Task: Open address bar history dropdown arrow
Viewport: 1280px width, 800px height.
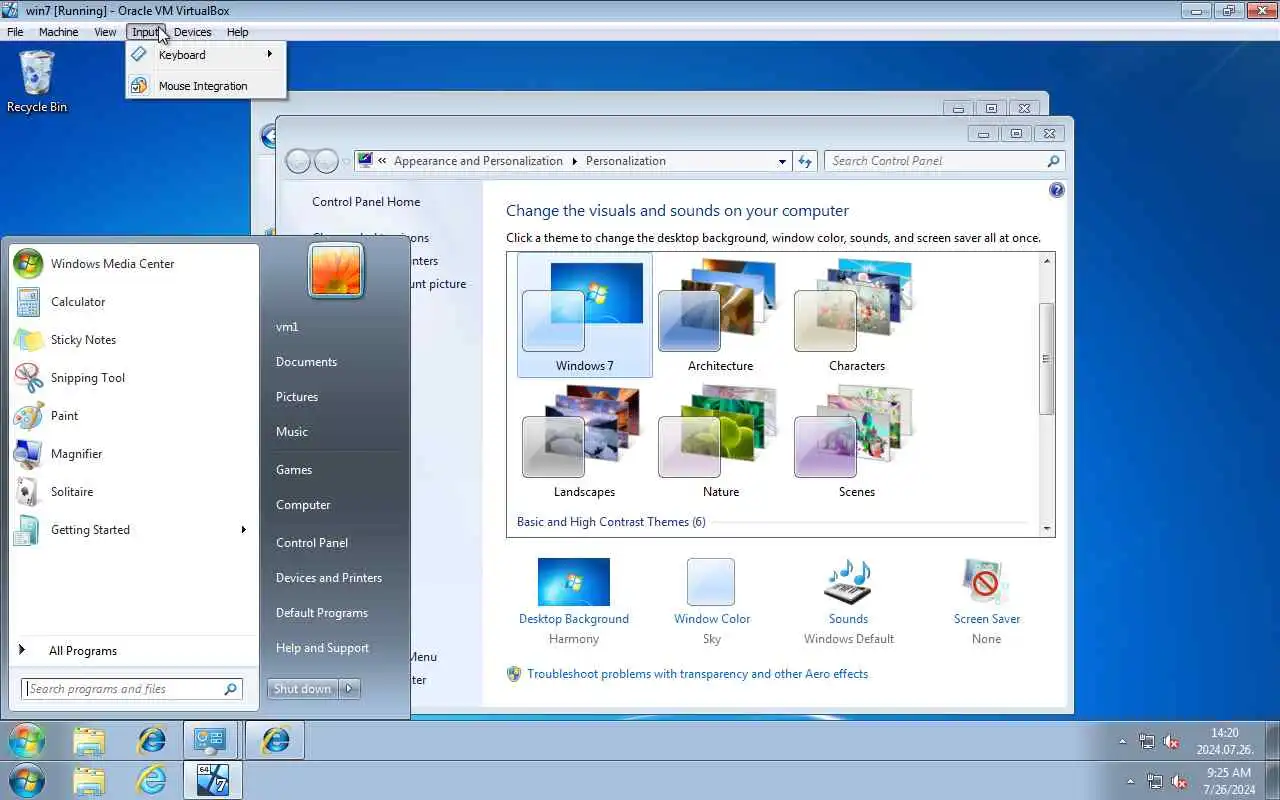Action: click(x=782, y=161)
